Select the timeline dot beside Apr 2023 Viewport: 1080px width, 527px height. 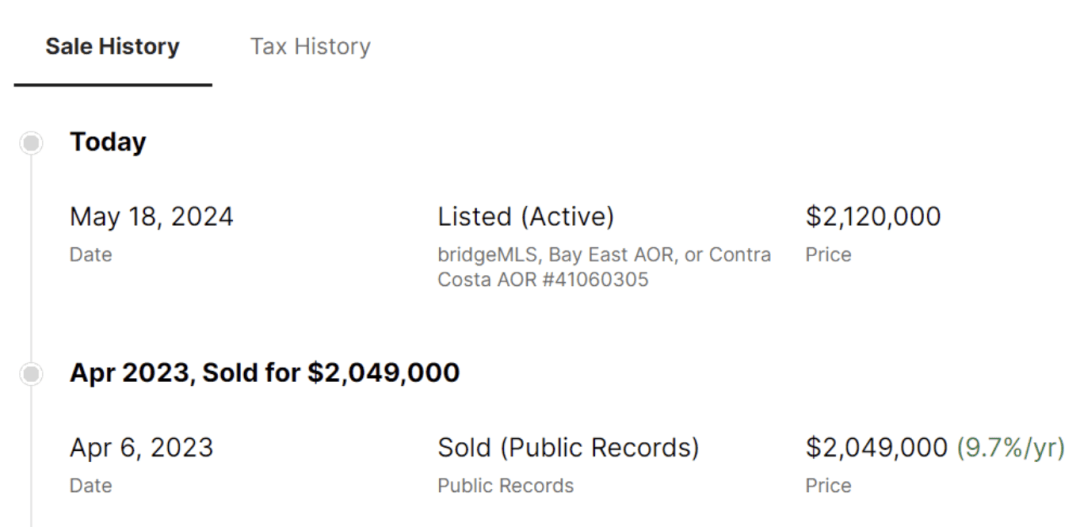pyautogui.click(x=32, y=374)
